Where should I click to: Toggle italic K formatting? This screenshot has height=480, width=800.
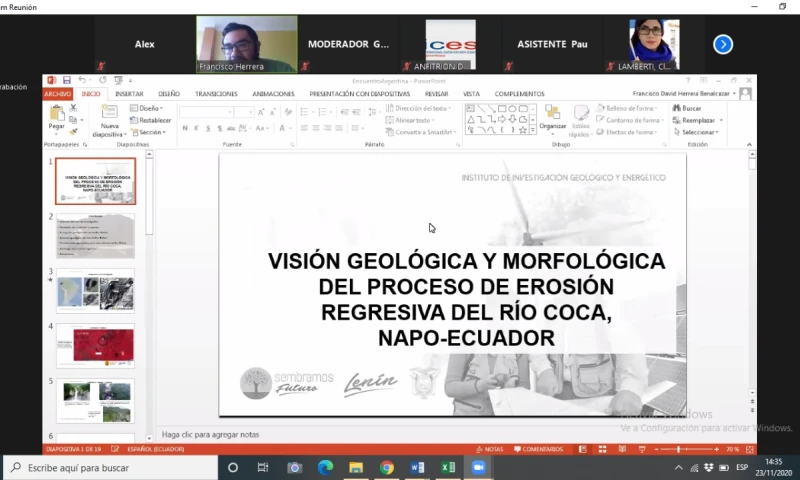point(196,128)
